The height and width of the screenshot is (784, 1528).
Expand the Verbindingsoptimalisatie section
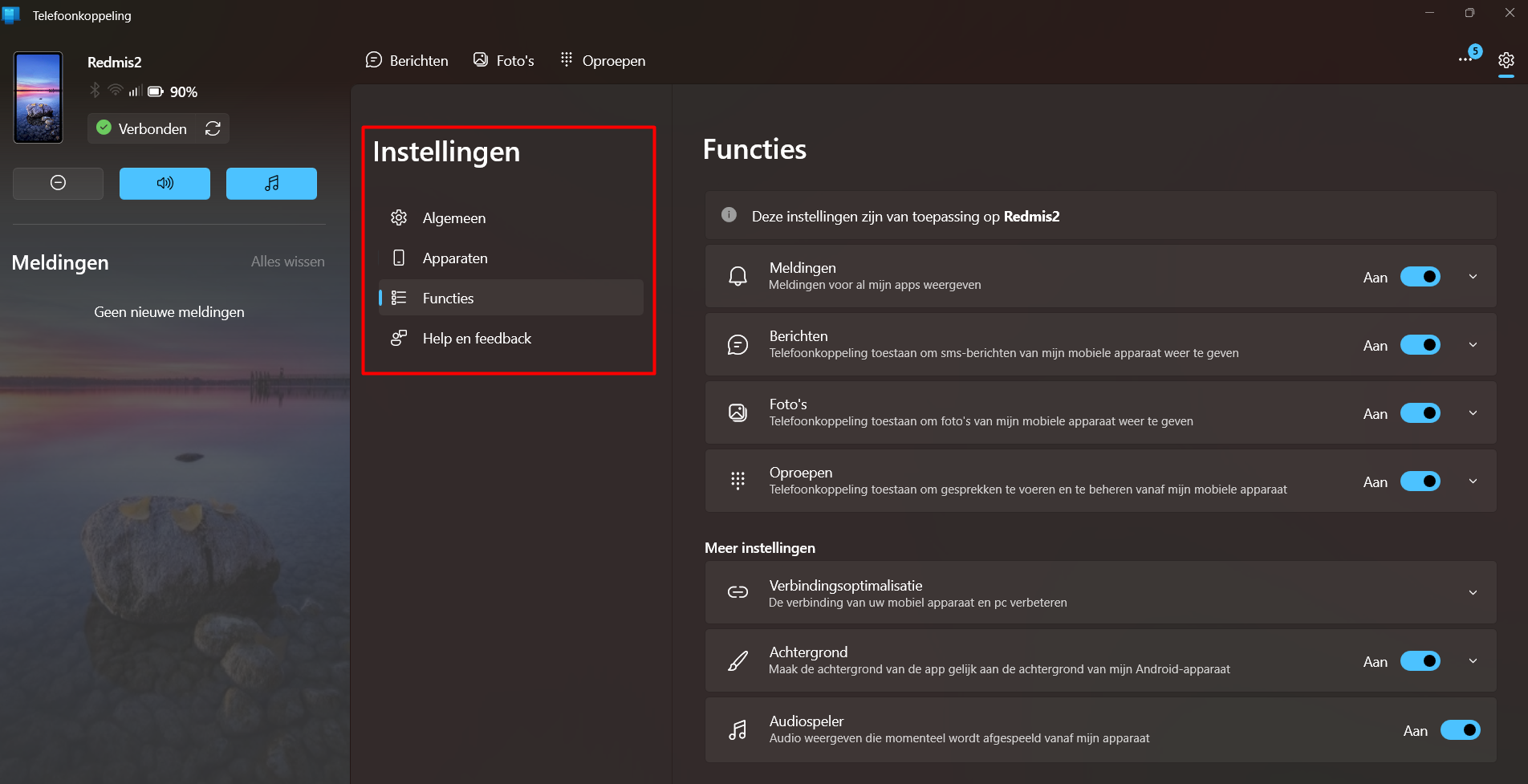(x=1473, y=592)
